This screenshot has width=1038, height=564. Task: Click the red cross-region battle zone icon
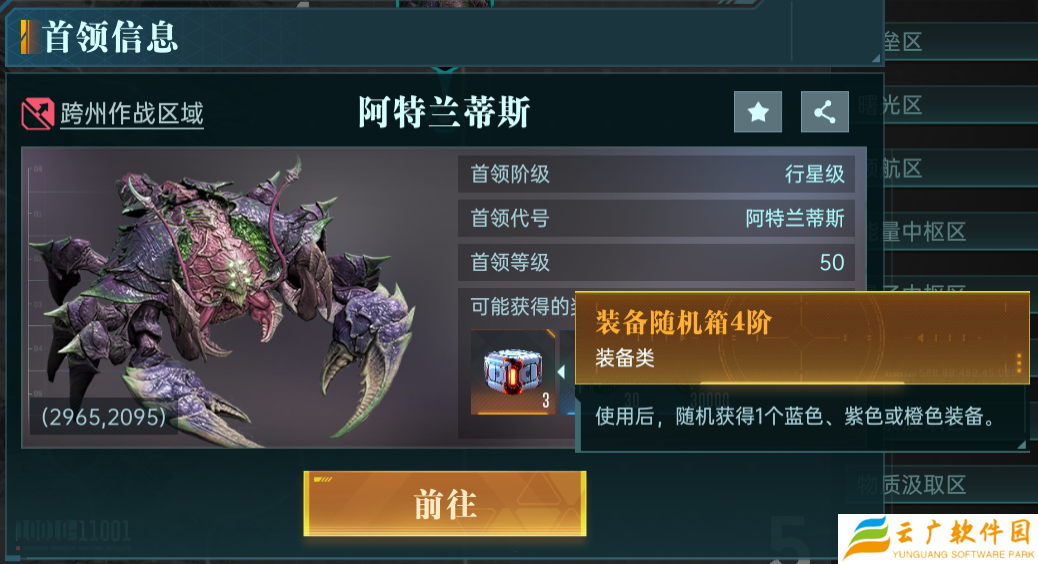pos(37,114)
